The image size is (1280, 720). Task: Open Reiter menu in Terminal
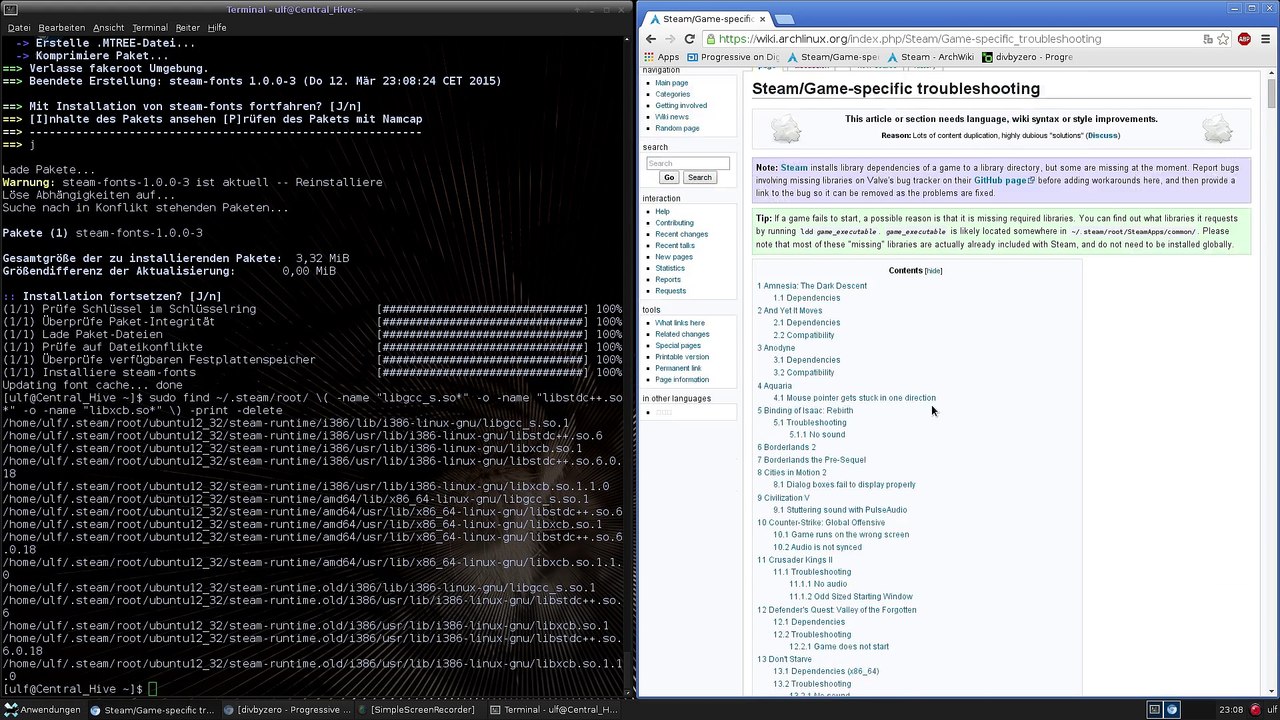tap(187, 28)
